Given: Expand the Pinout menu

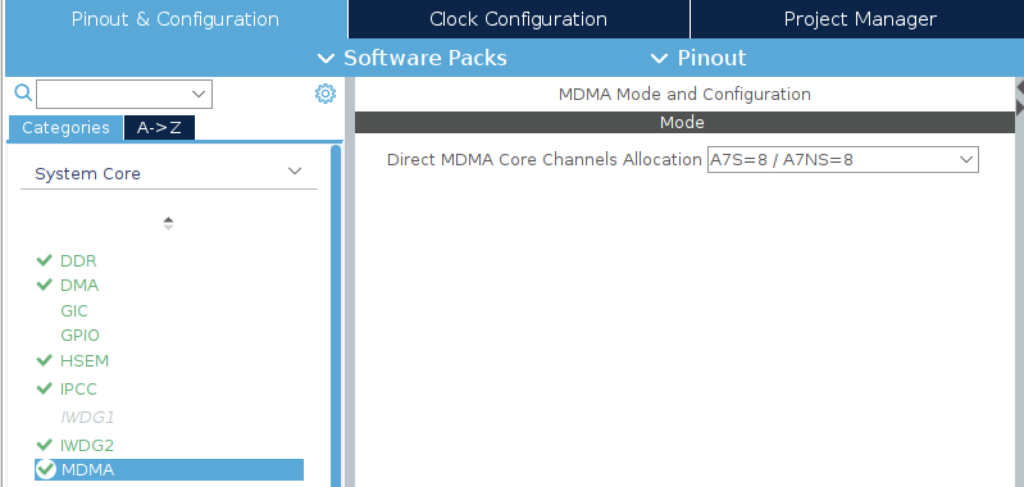Looking at the screenshot, I should [x=699, y=58].
